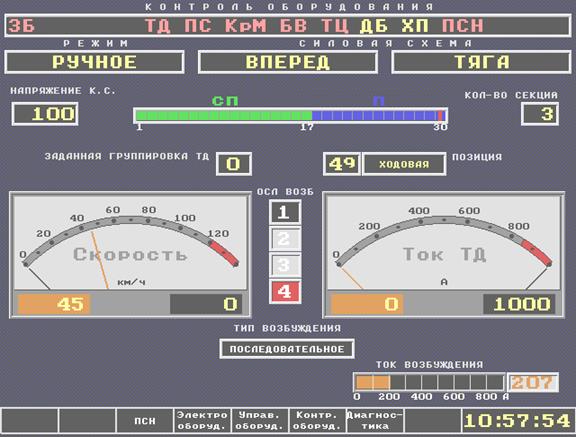
Task: Click the ПС equipment status indicator
Action: pos(198,26)
